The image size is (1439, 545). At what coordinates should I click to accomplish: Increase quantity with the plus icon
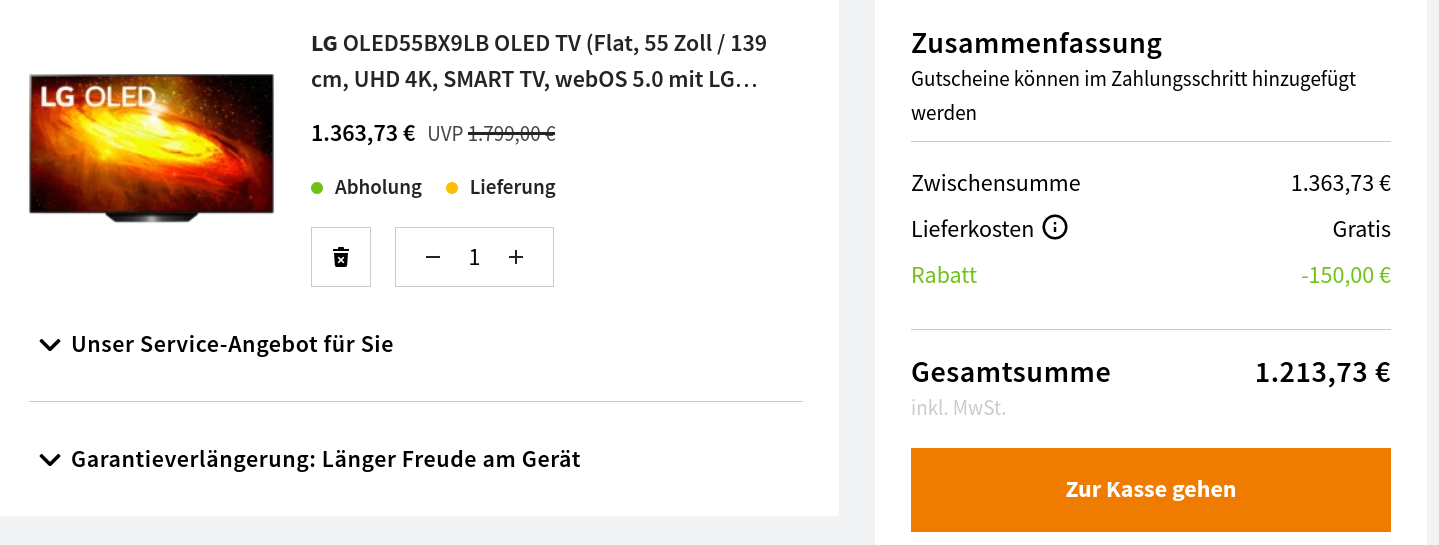(516, 257)
